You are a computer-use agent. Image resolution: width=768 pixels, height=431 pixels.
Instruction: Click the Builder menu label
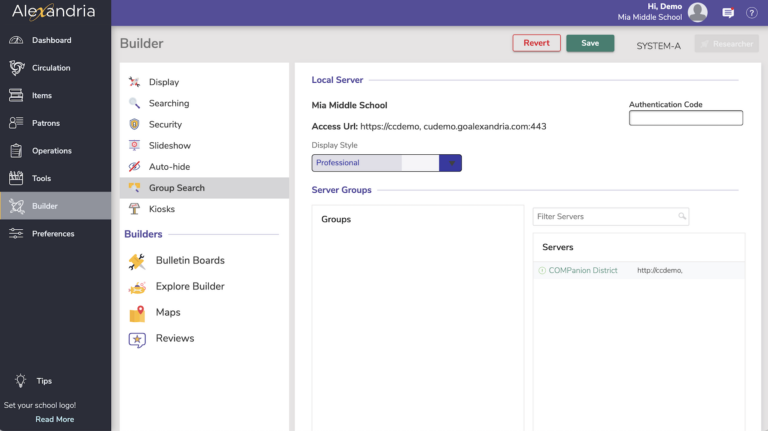pos(45,206)
